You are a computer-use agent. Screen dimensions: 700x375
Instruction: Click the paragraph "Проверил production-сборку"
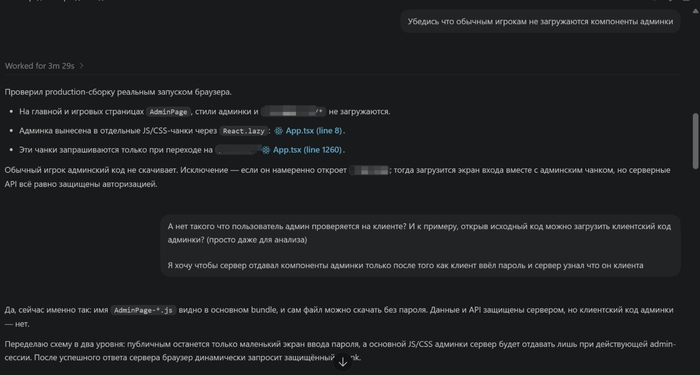(x=118, y=92)
